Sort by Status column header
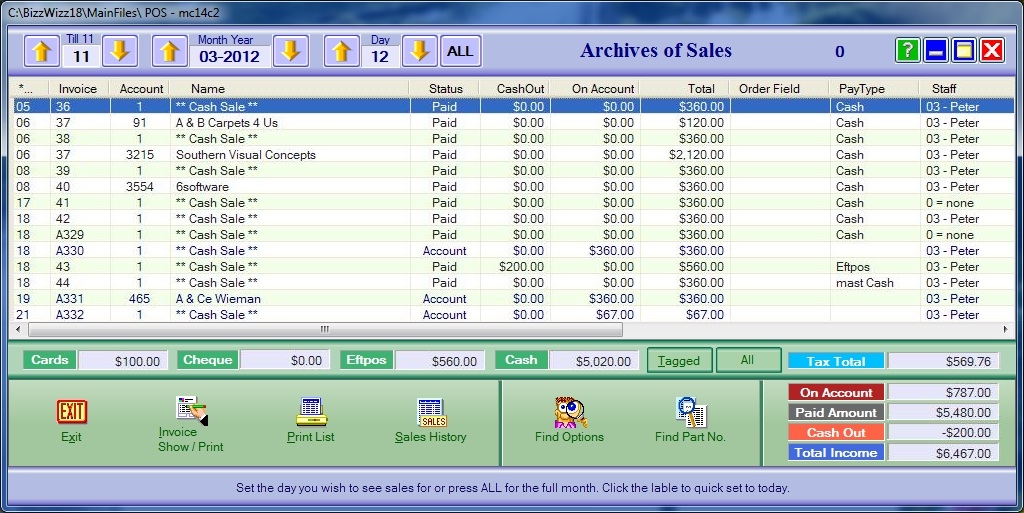Screen dimensions: 1024x513 (x=445, y=89)
